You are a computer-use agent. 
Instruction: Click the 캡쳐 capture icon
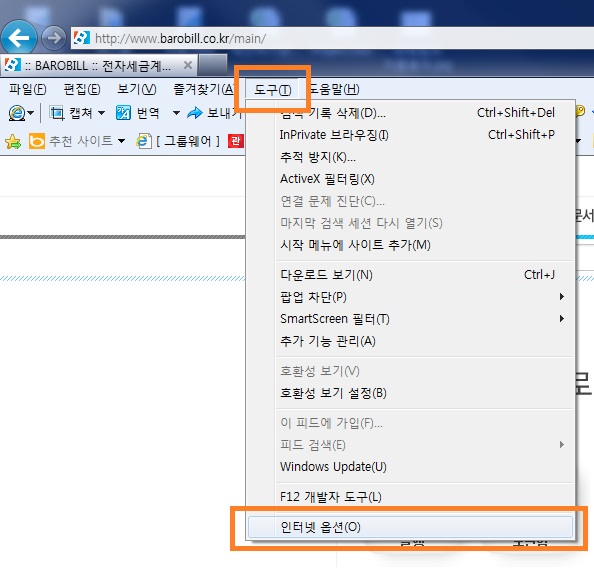pyautogui.click(x=57, y=113)
